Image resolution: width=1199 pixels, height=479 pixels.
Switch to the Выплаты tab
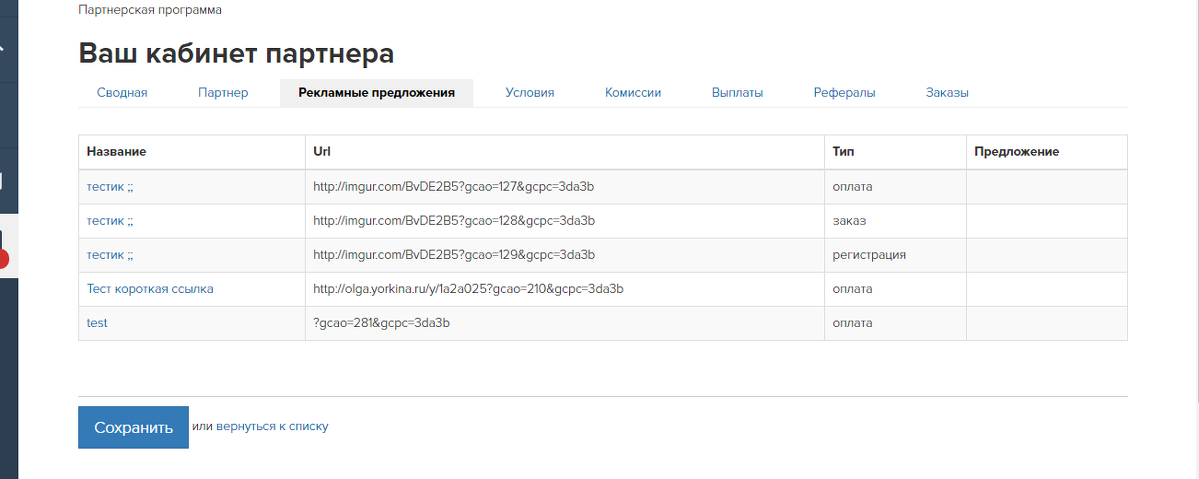(x=737, y=93)
